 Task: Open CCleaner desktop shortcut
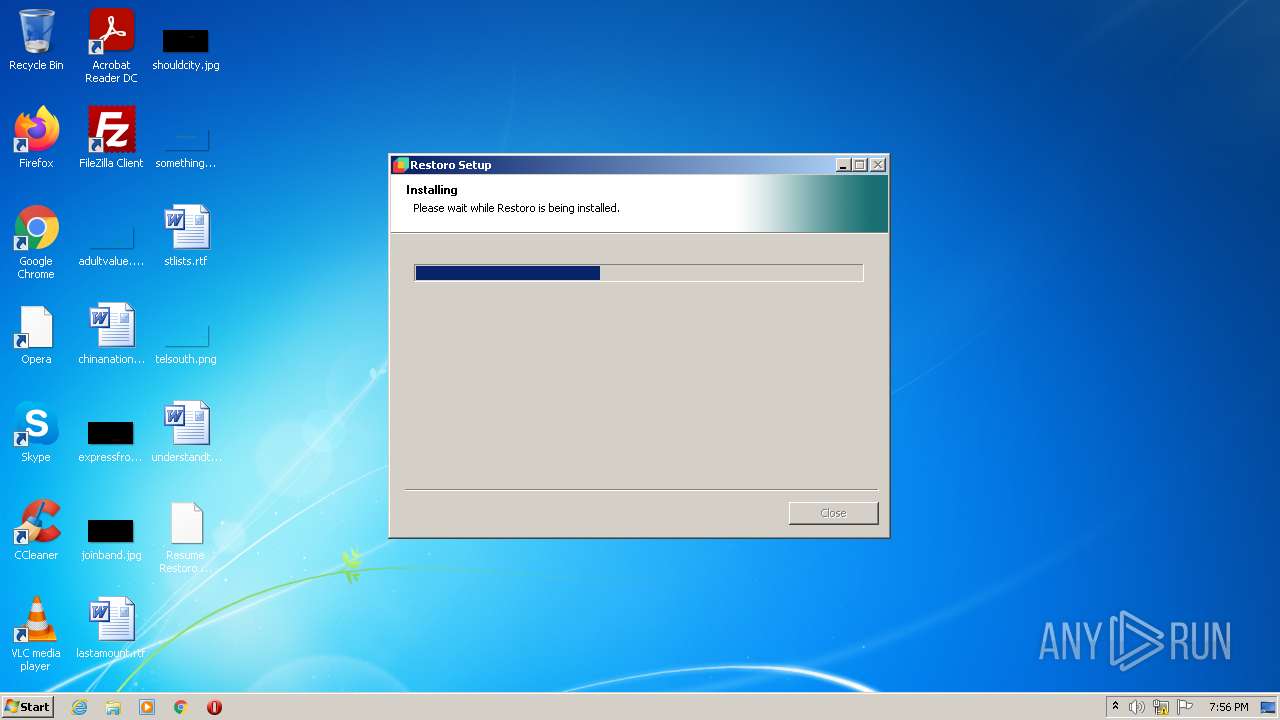coord(36,530)
